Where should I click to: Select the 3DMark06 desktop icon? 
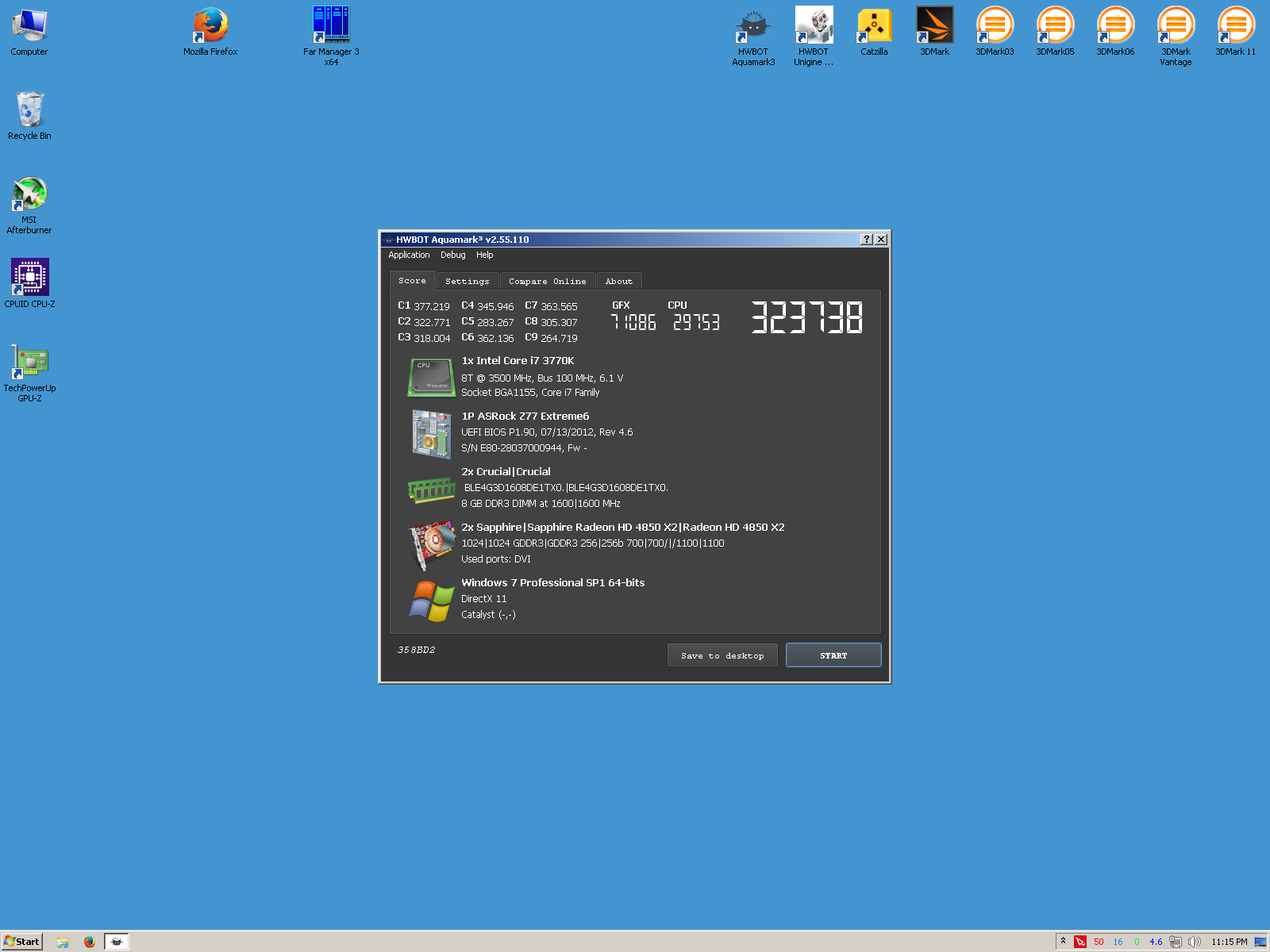tap(1115, 32)
